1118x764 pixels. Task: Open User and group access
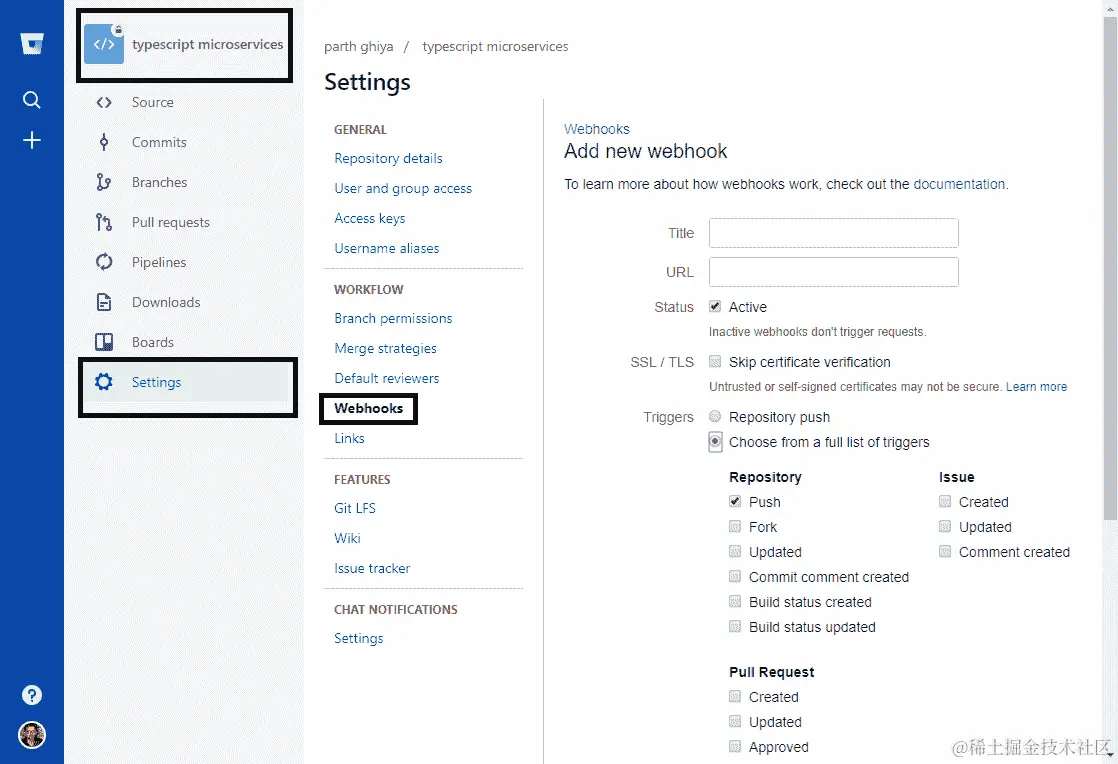point(403,188)
